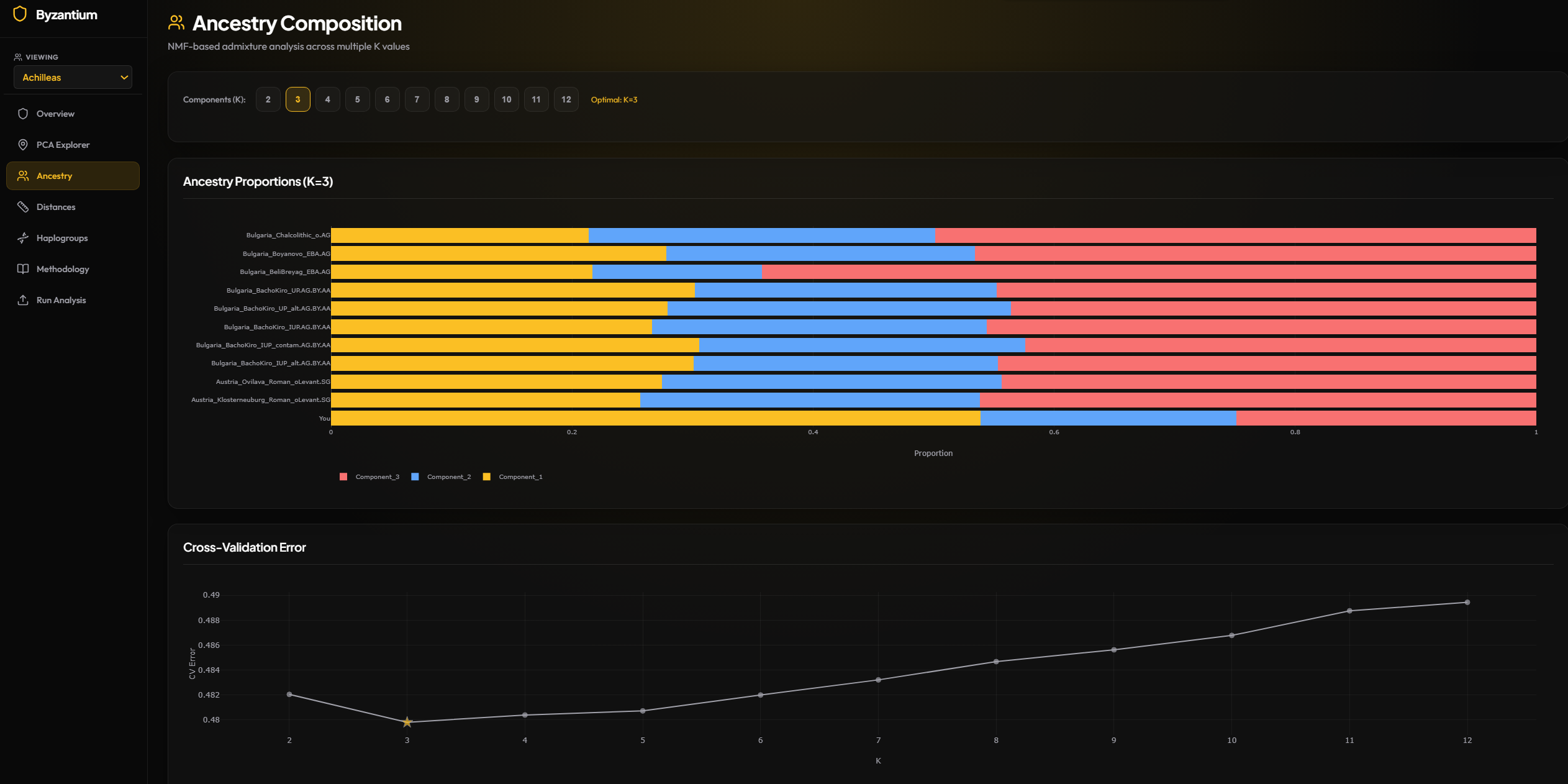Toggle Component_1 in the chart legend
This screenshot has height=784, width=1568.
coord(513,476)
